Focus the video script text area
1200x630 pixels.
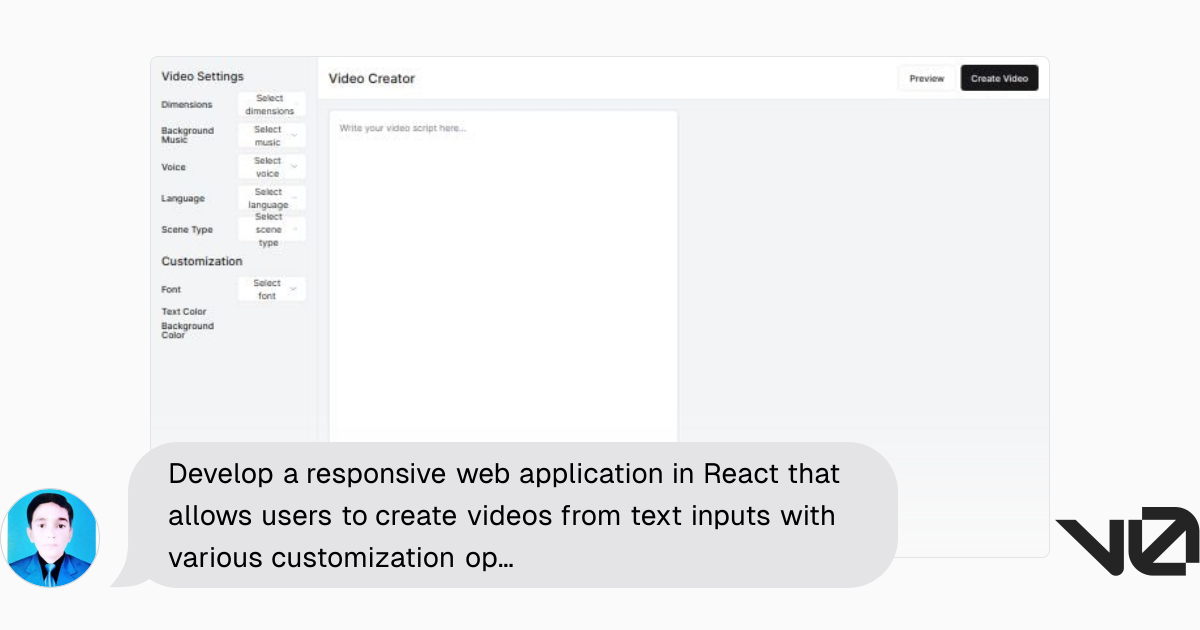pos(503,276)
